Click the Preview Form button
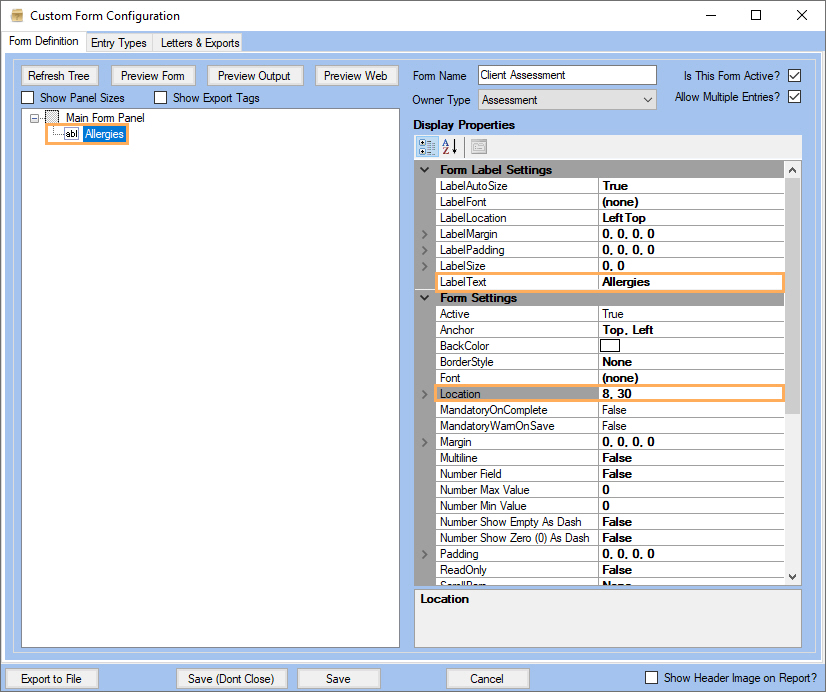 (x=153, y=76)
